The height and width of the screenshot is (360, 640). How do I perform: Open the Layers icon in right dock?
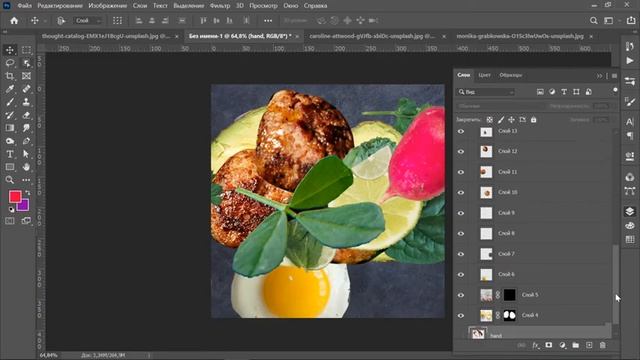pyautogui.click(x=630, y=211)
